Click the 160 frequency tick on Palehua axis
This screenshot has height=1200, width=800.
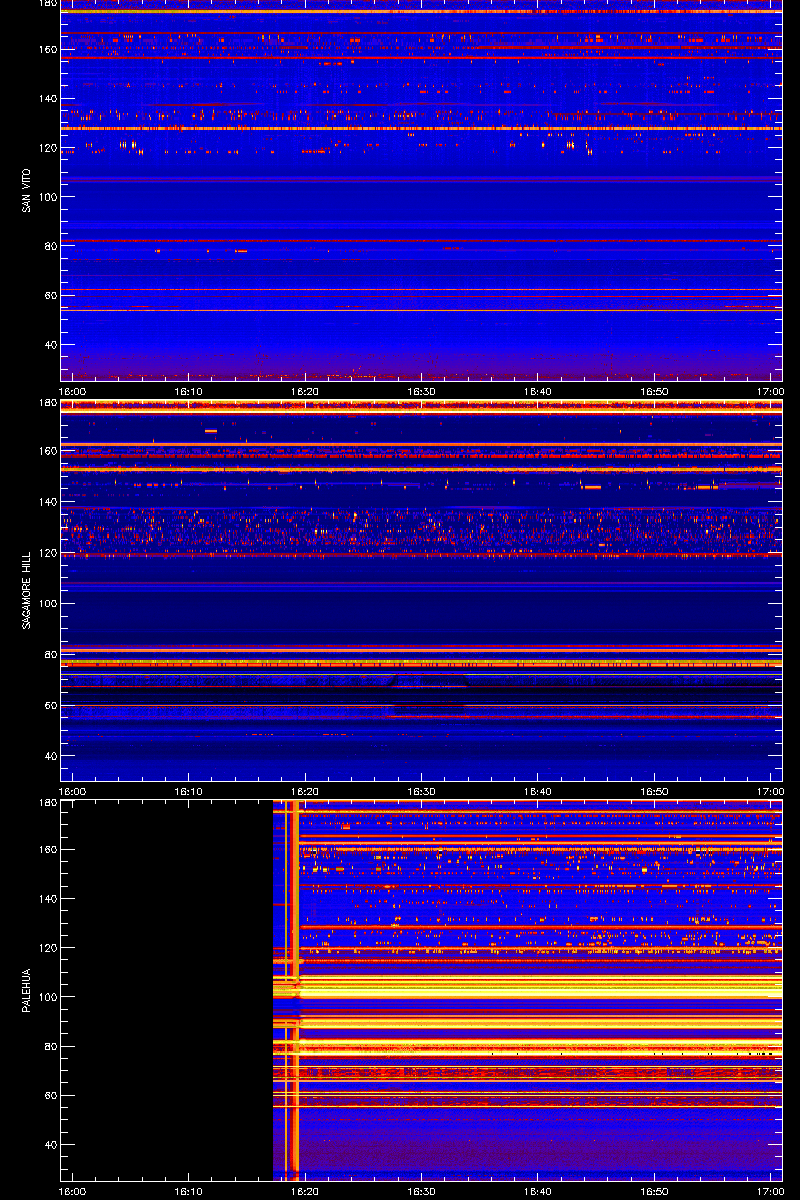(x=46, y=850)
